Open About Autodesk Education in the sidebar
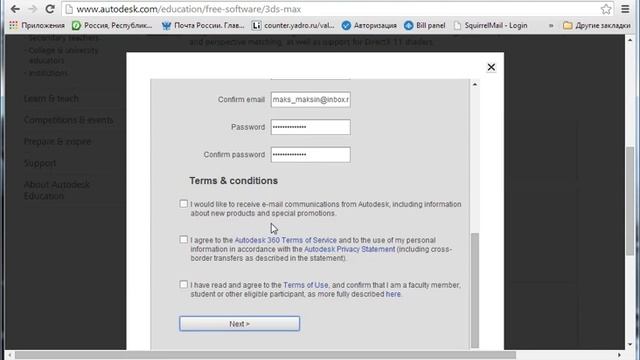The width and height of the screenshot is (640, 360). coord(57,190)
